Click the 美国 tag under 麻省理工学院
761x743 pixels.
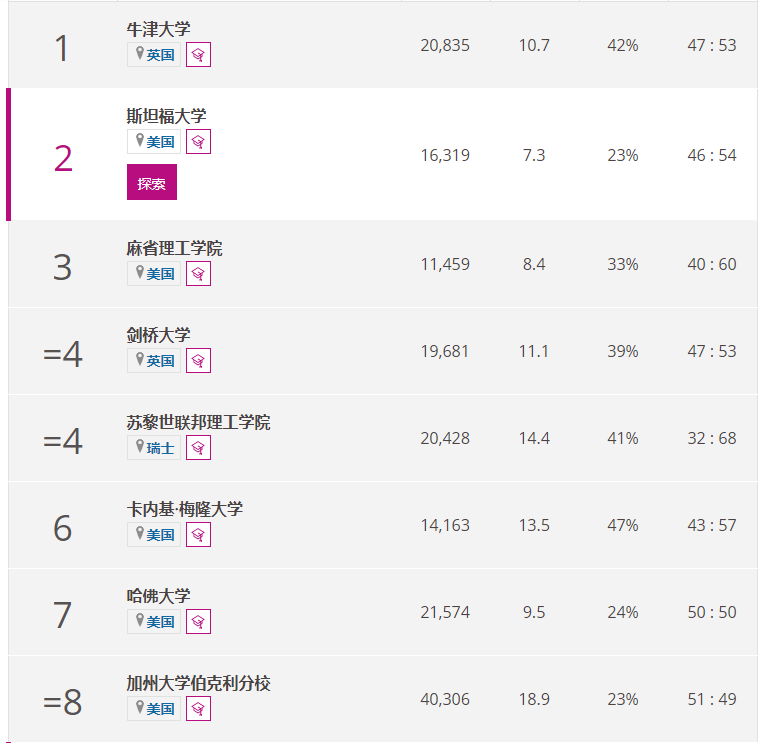pyautogui.click(x=154, y=274)
